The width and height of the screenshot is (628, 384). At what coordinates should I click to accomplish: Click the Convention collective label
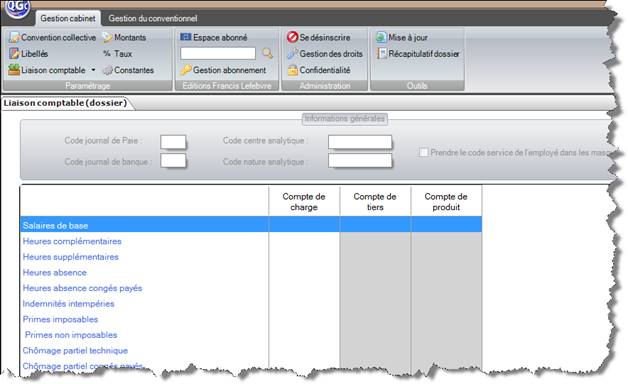click(58, 38)
